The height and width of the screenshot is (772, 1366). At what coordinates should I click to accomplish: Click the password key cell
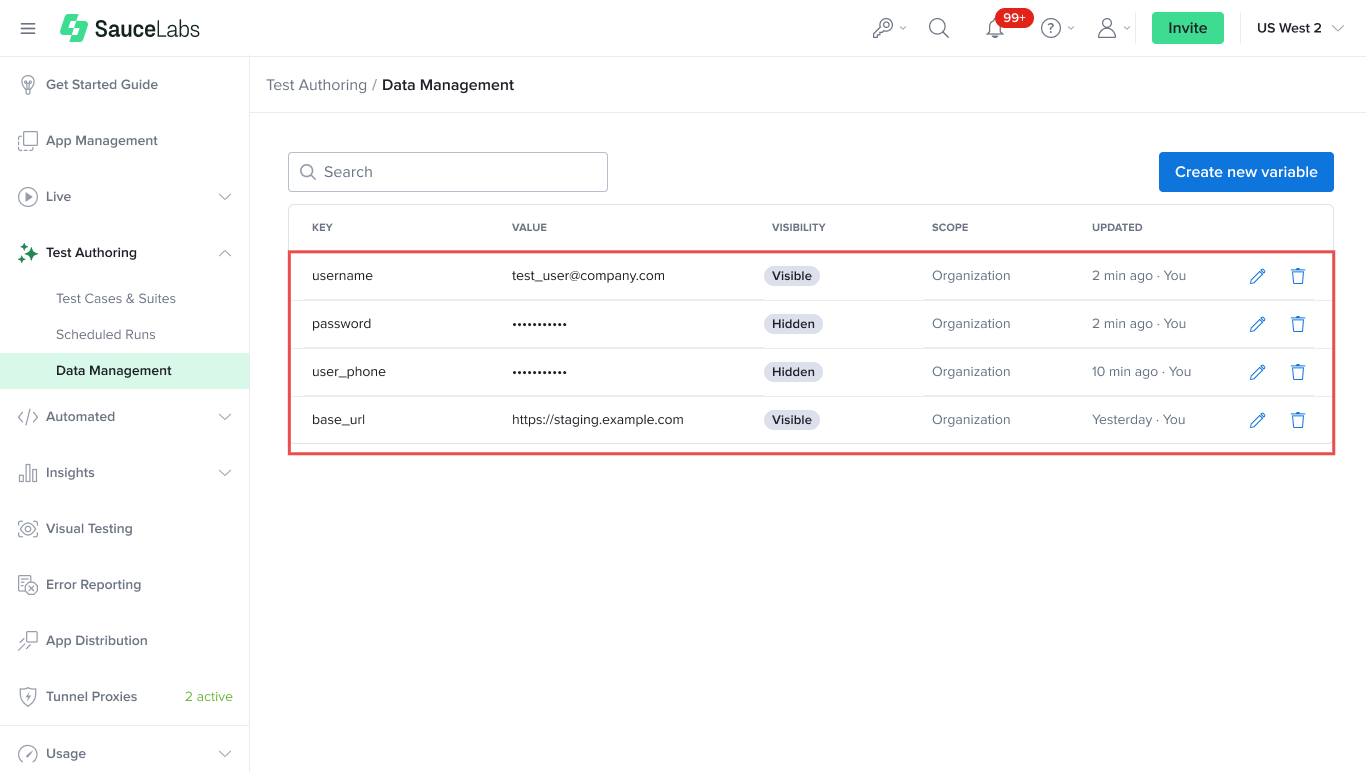(x=341, y=324)
